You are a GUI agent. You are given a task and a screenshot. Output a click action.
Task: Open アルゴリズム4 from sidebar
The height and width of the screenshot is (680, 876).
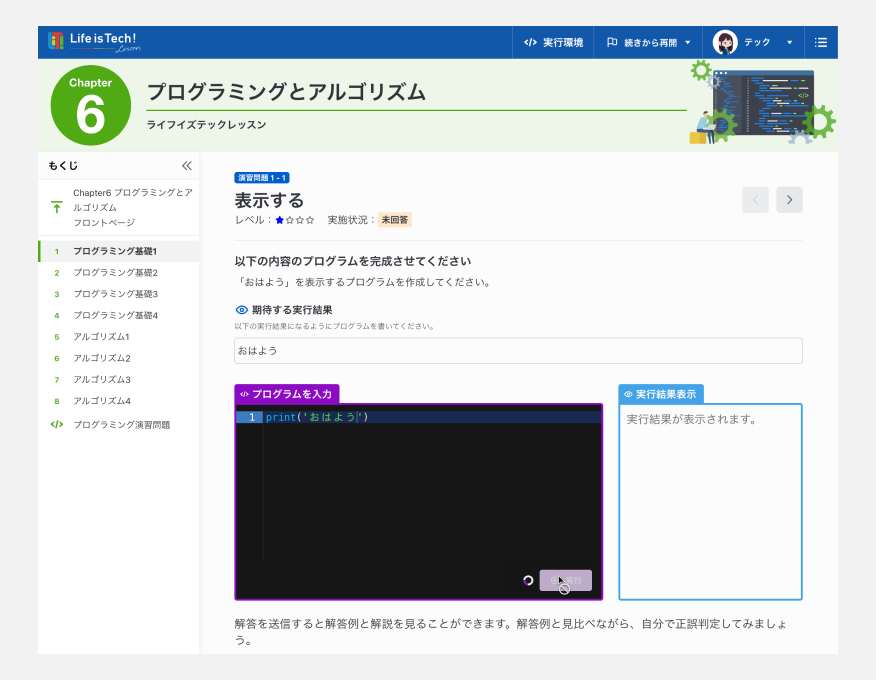tap(118, 401)
